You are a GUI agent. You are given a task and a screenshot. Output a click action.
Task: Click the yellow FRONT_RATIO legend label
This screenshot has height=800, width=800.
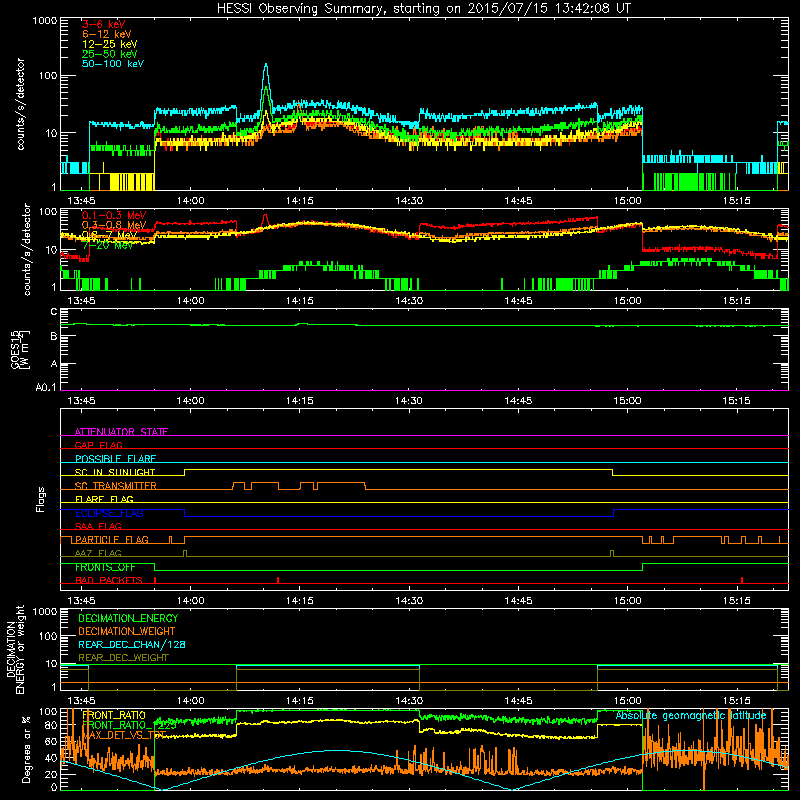point(114,715)
